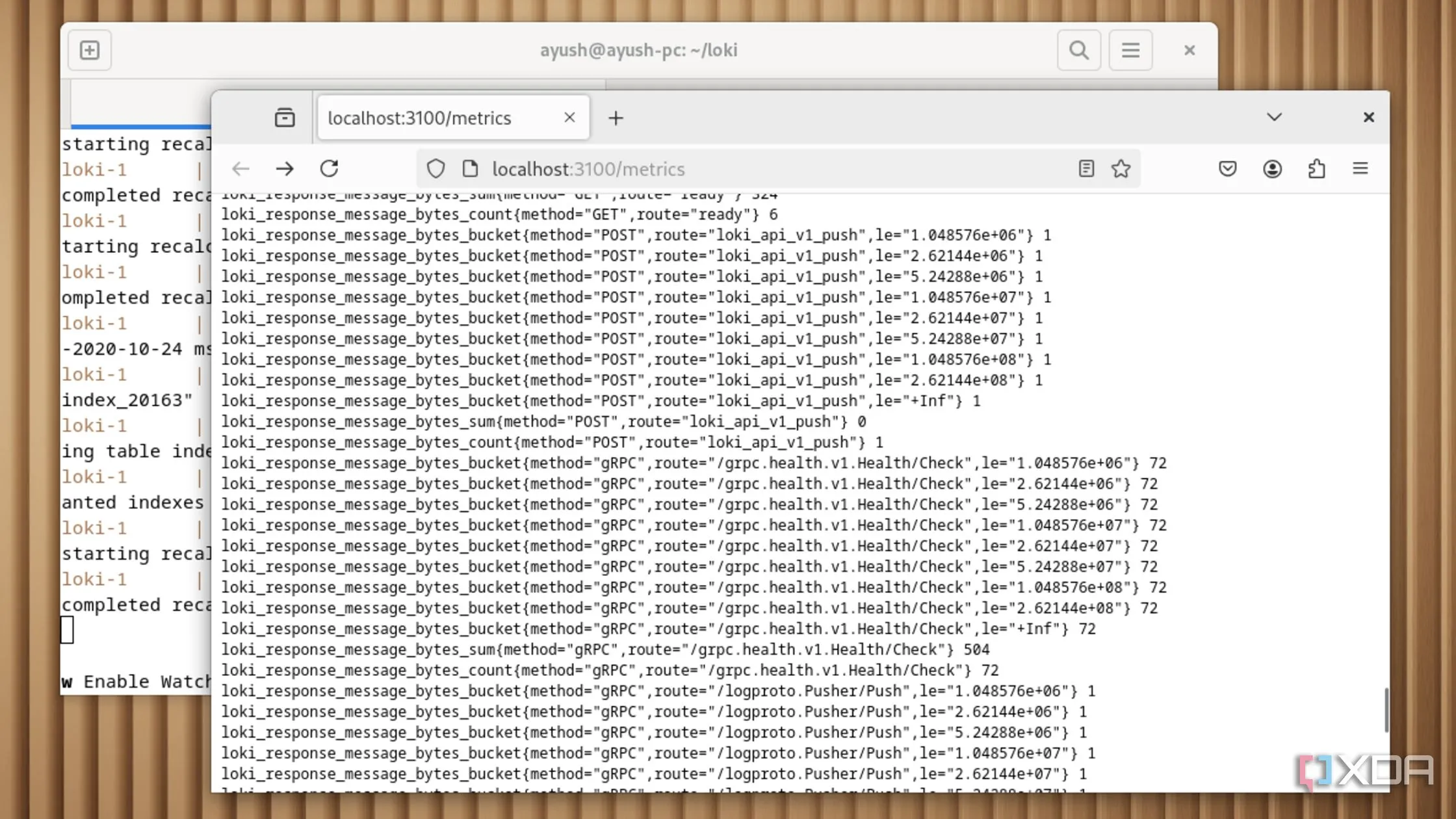1456x819 pixels.
Task: Click the browser page vertical scrollbar thumb
Action: (1385, 710)
